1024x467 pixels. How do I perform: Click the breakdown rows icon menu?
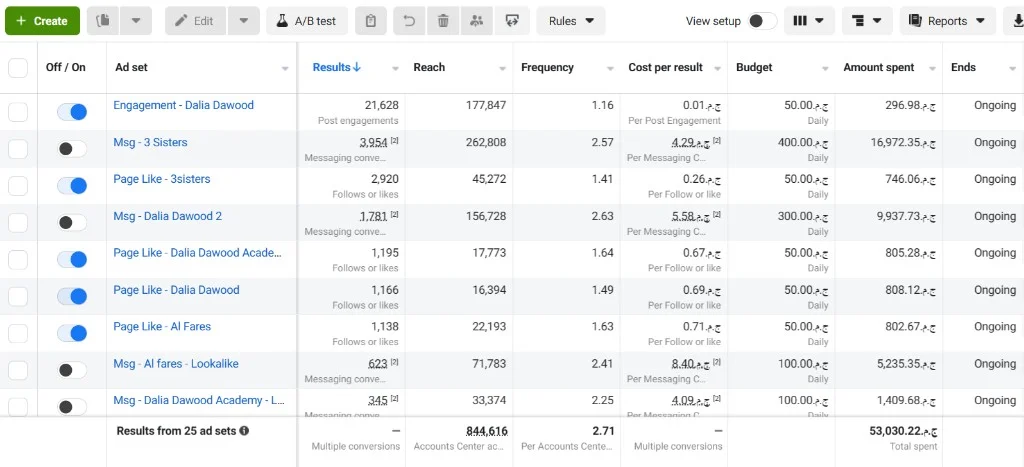pyautogui.click(x=867, y=21)
